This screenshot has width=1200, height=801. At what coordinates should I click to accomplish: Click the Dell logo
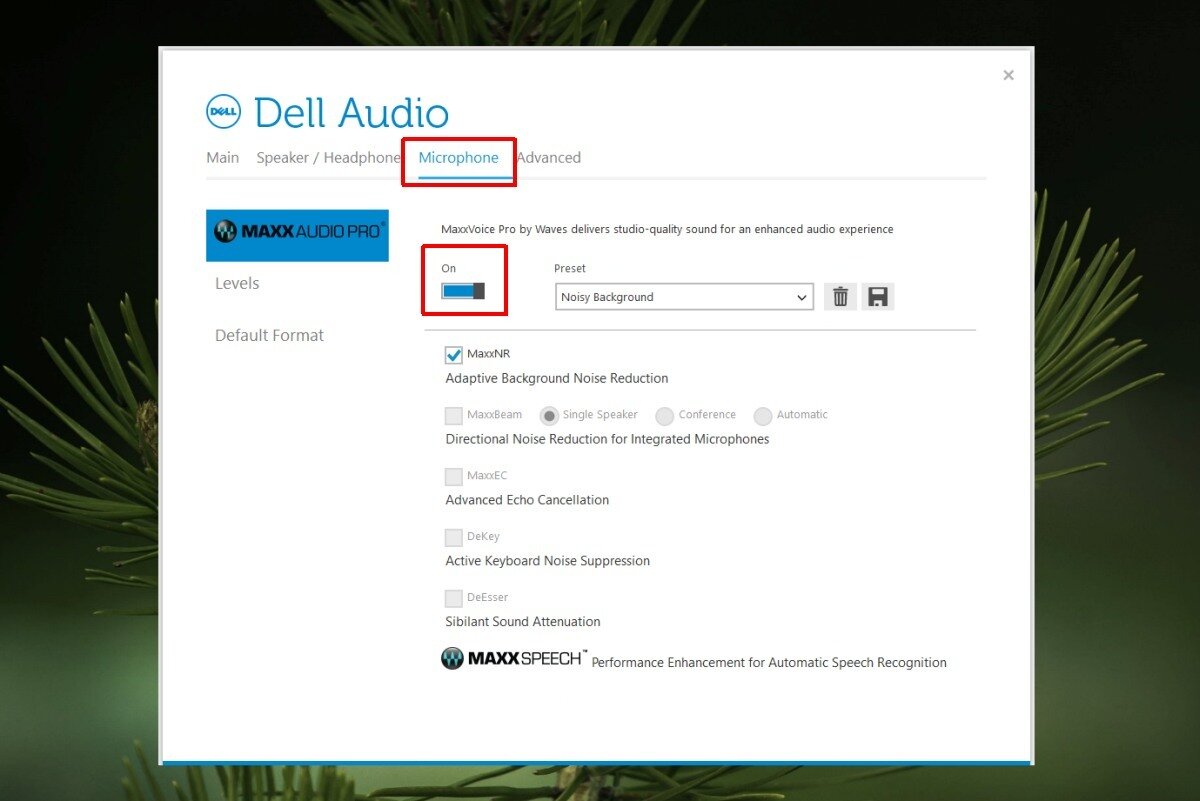[222, 111]
